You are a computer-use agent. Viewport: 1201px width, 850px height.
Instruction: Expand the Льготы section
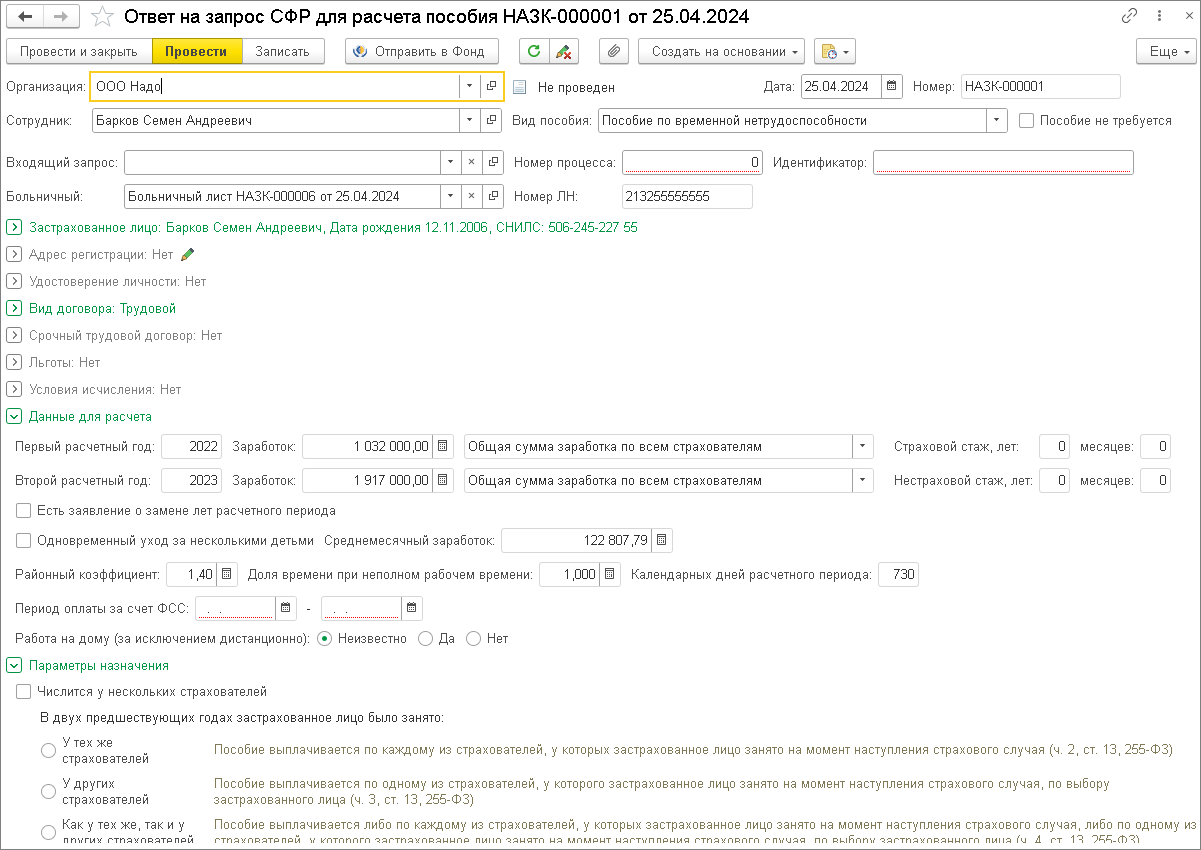tap(14, 362)
